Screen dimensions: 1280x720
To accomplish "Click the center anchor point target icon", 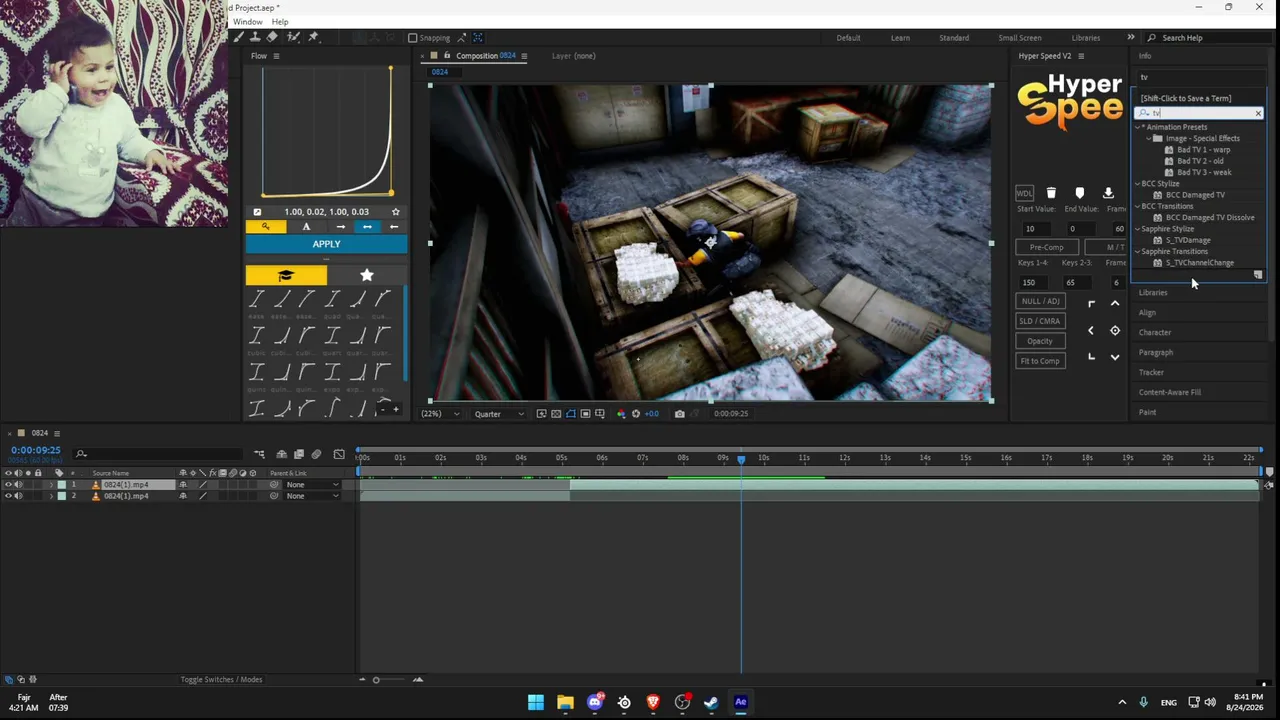I will click(1115, 331).
